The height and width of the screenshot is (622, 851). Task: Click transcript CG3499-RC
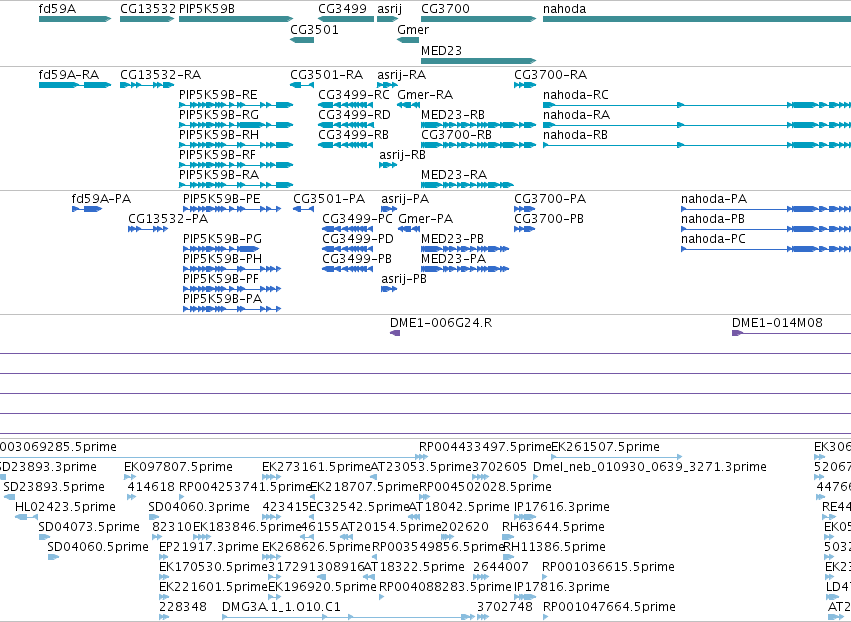pyautogui.click(x=346, y=105)
